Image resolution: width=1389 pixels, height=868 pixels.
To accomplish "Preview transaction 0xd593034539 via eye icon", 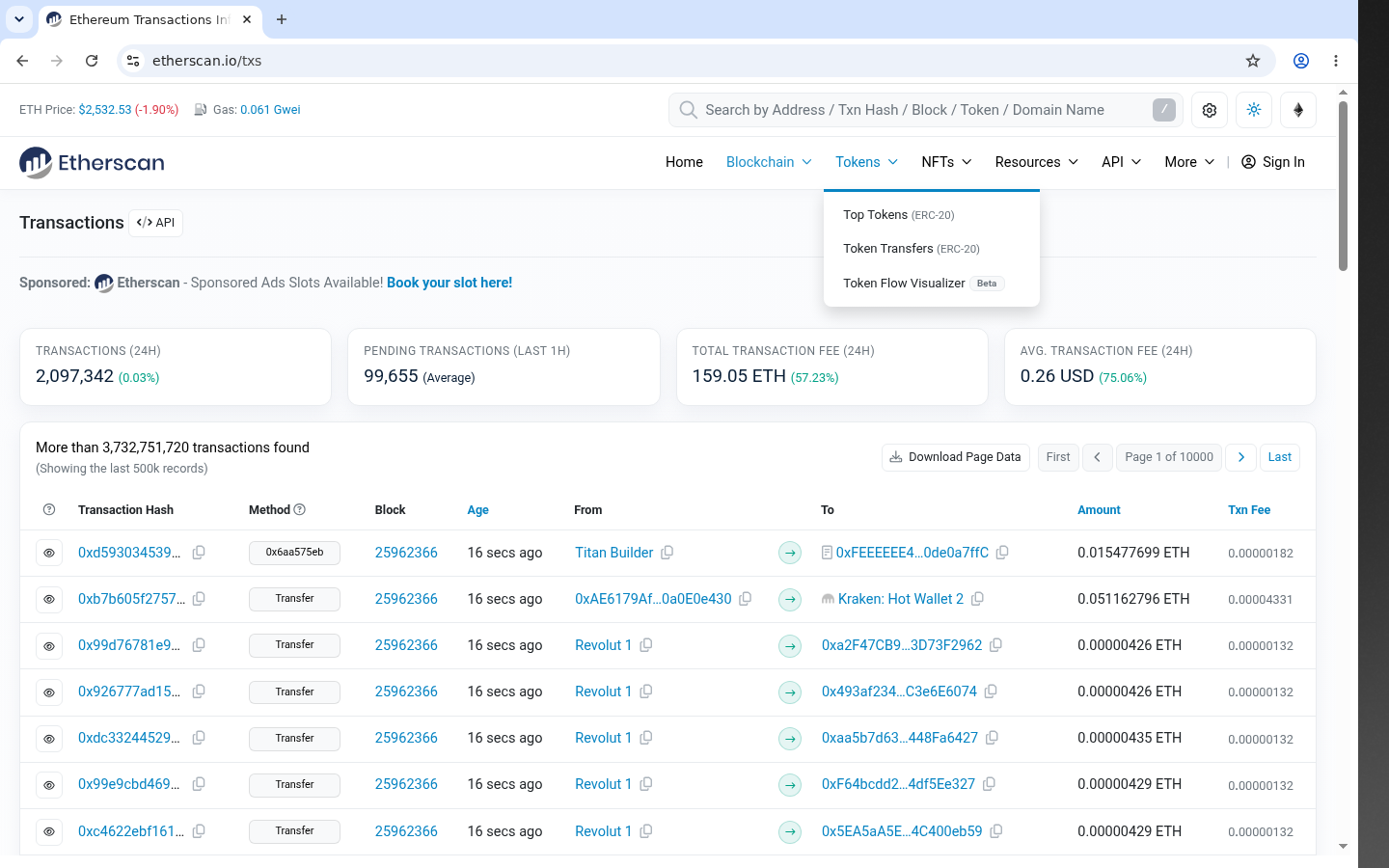I will coord(49,553).
